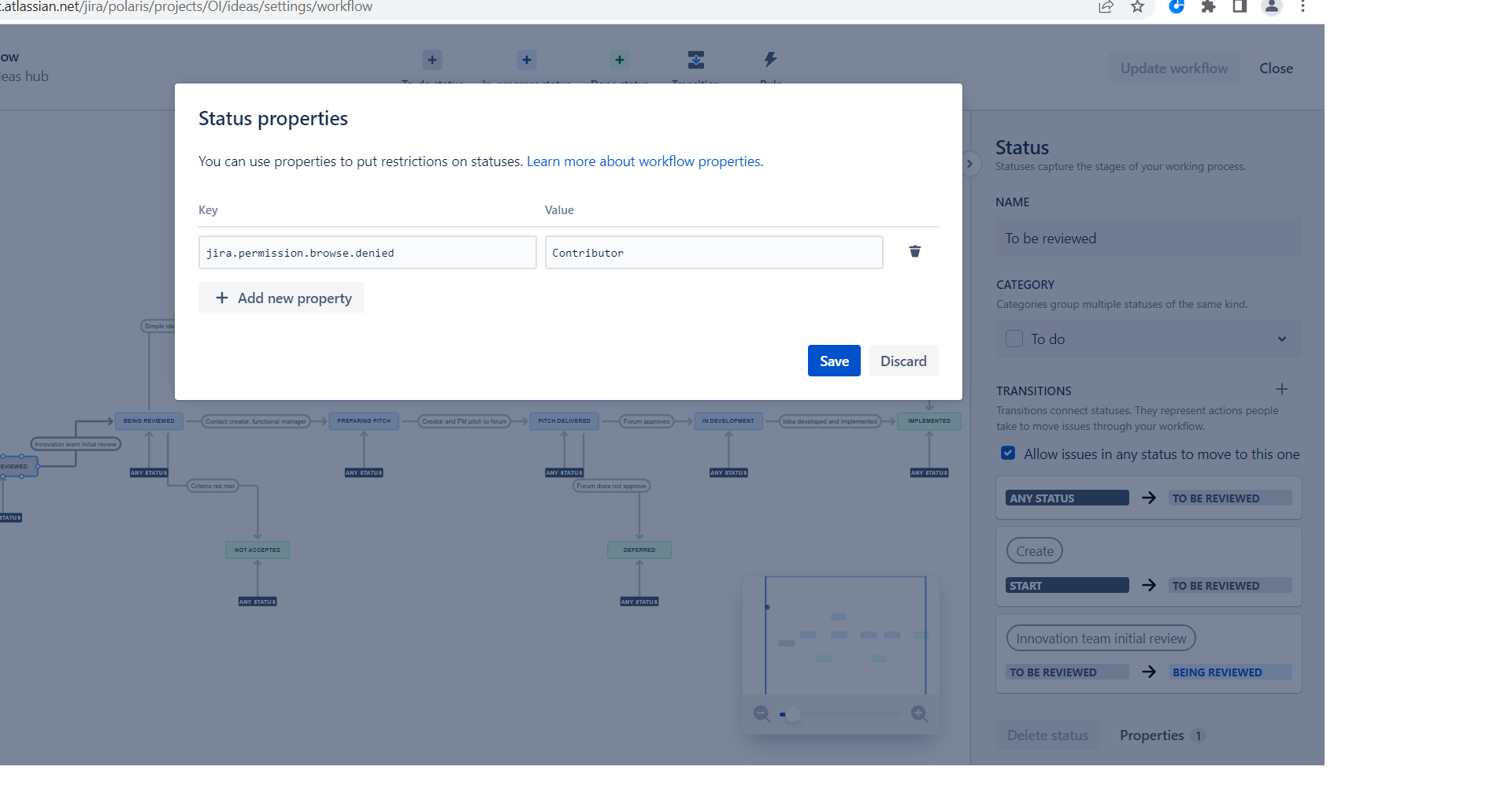Select the PREPARING PITCH status node
This screenshot has width=1512, height=811.
point(364,421)
